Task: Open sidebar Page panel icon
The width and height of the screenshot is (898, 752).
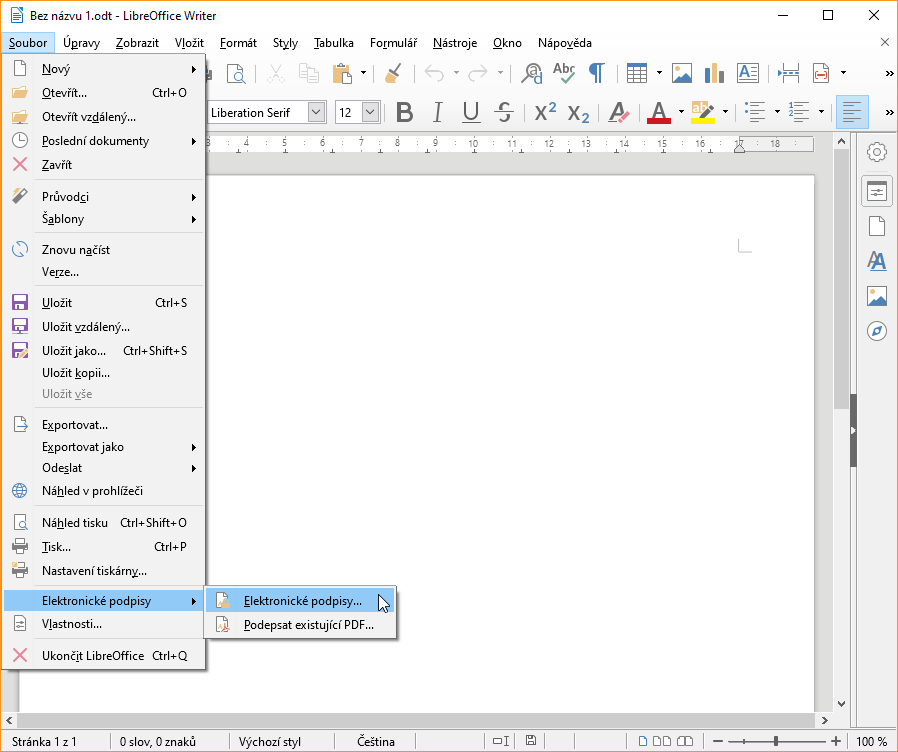Action: click(x=876, y=226)
